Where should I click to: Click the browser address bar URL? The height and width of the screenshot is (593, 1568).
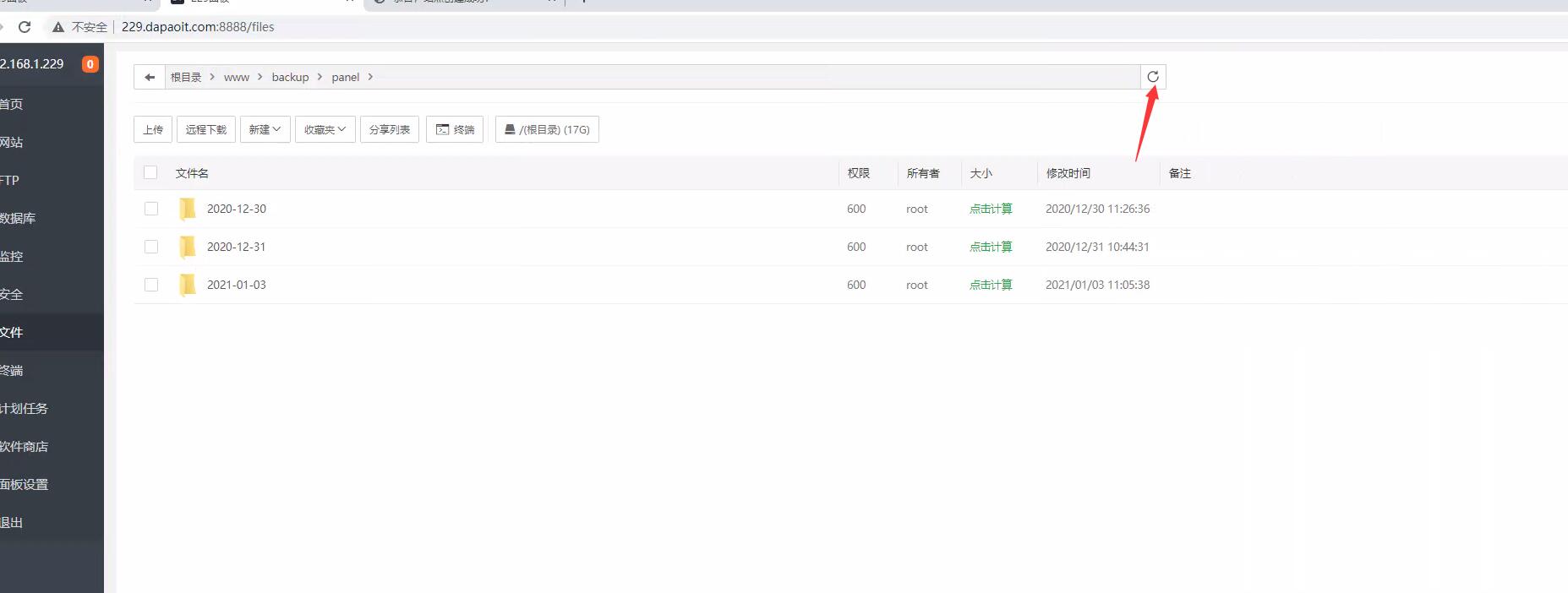(x=198, y=27)
